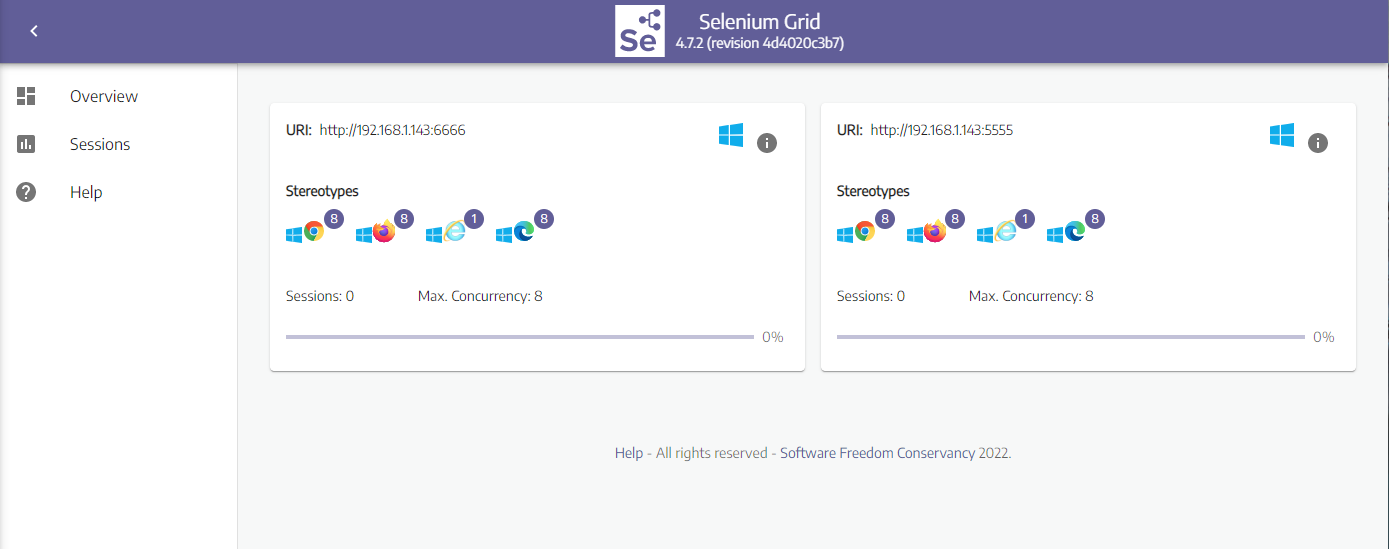
Task: Click Stereotypes label on node :6666
Action: [x=322, y=191]
